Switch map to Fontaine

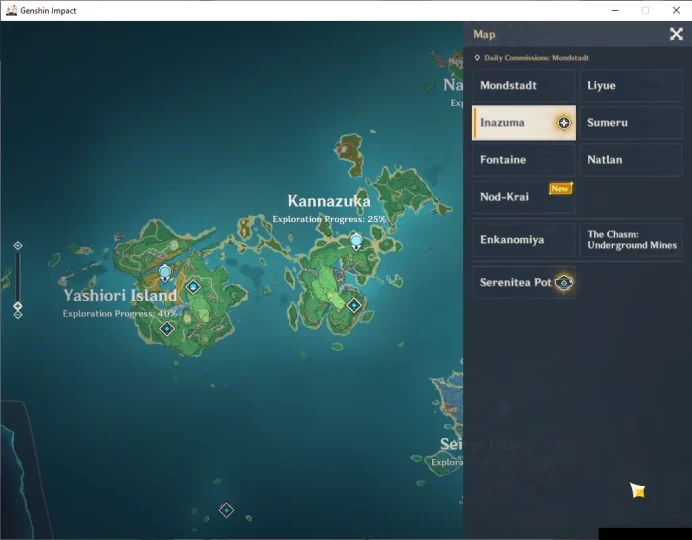click(524, 160)
